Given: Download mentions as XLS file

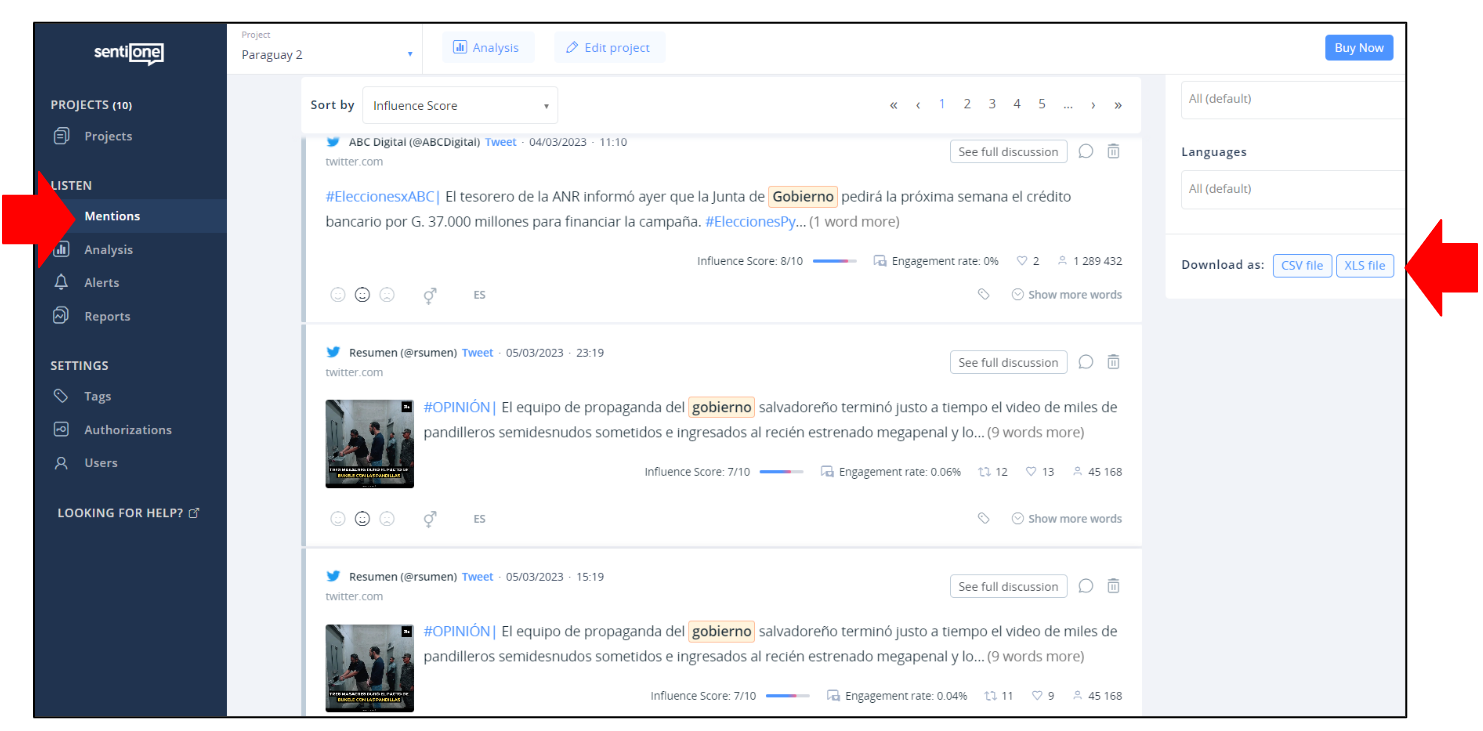Looking at the screenshot, I should [x=1365, y=265].
